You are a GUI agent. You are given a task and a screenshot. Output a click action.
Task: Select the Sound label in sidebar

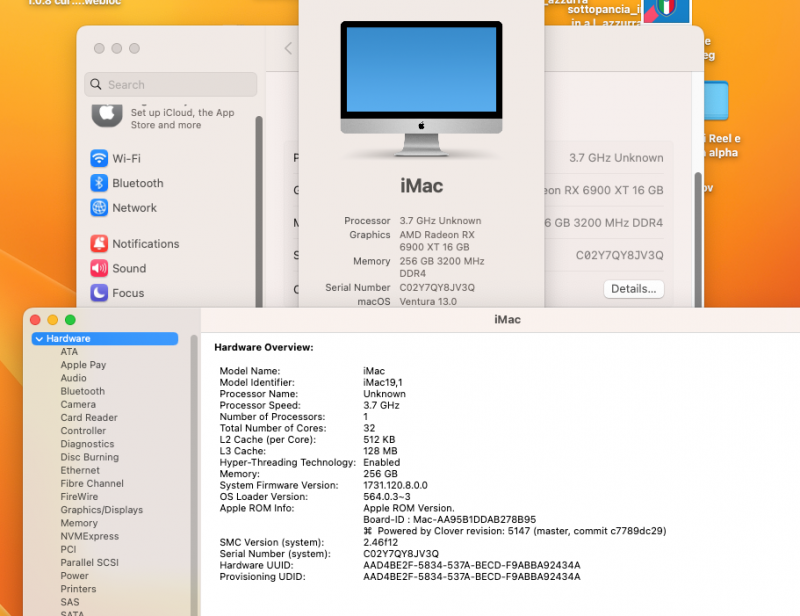pos(129,268)
